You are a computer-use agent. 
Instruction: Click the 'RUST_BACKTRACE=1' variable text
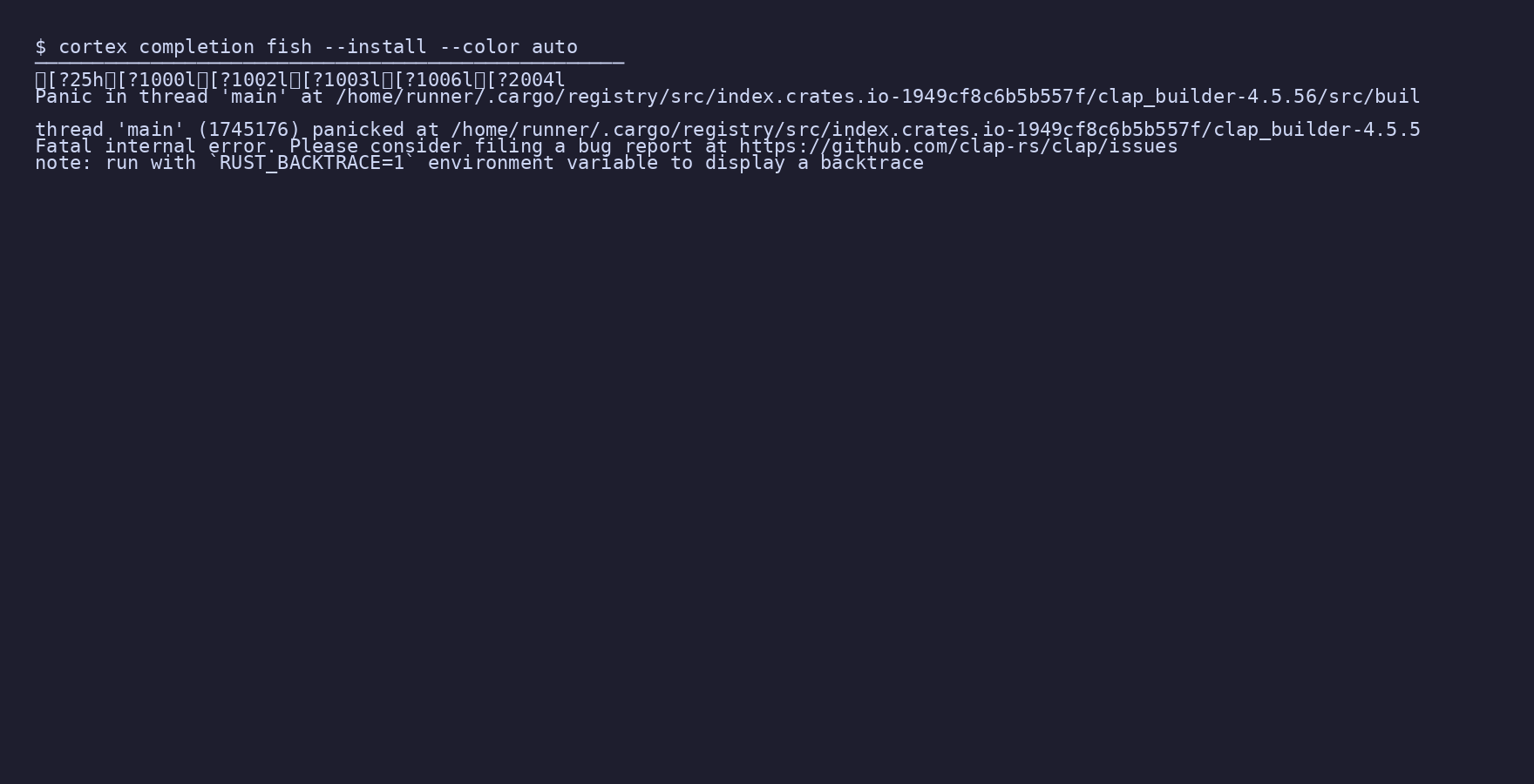[312, 163]
